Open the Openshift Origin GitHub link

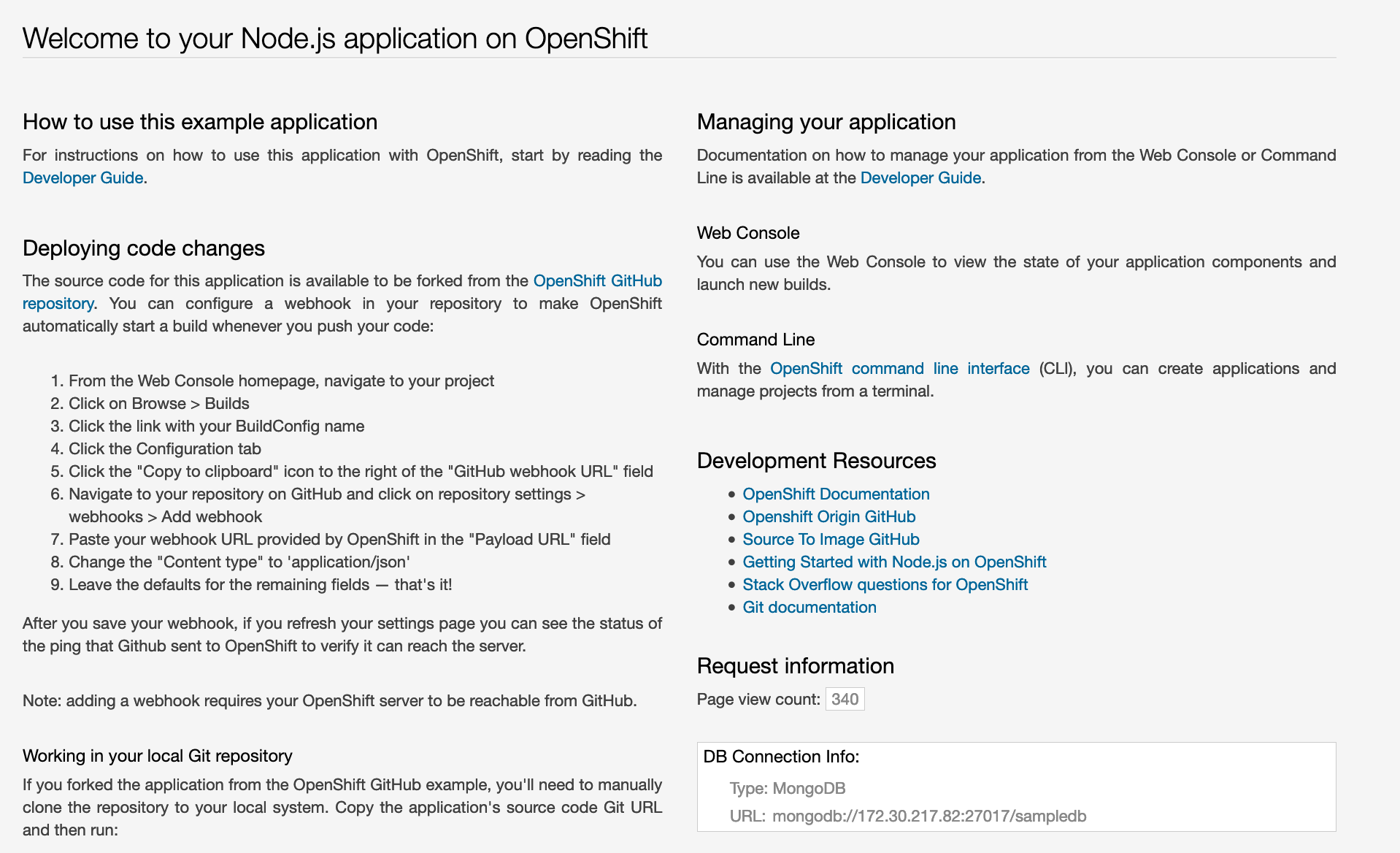pos(828,516)
